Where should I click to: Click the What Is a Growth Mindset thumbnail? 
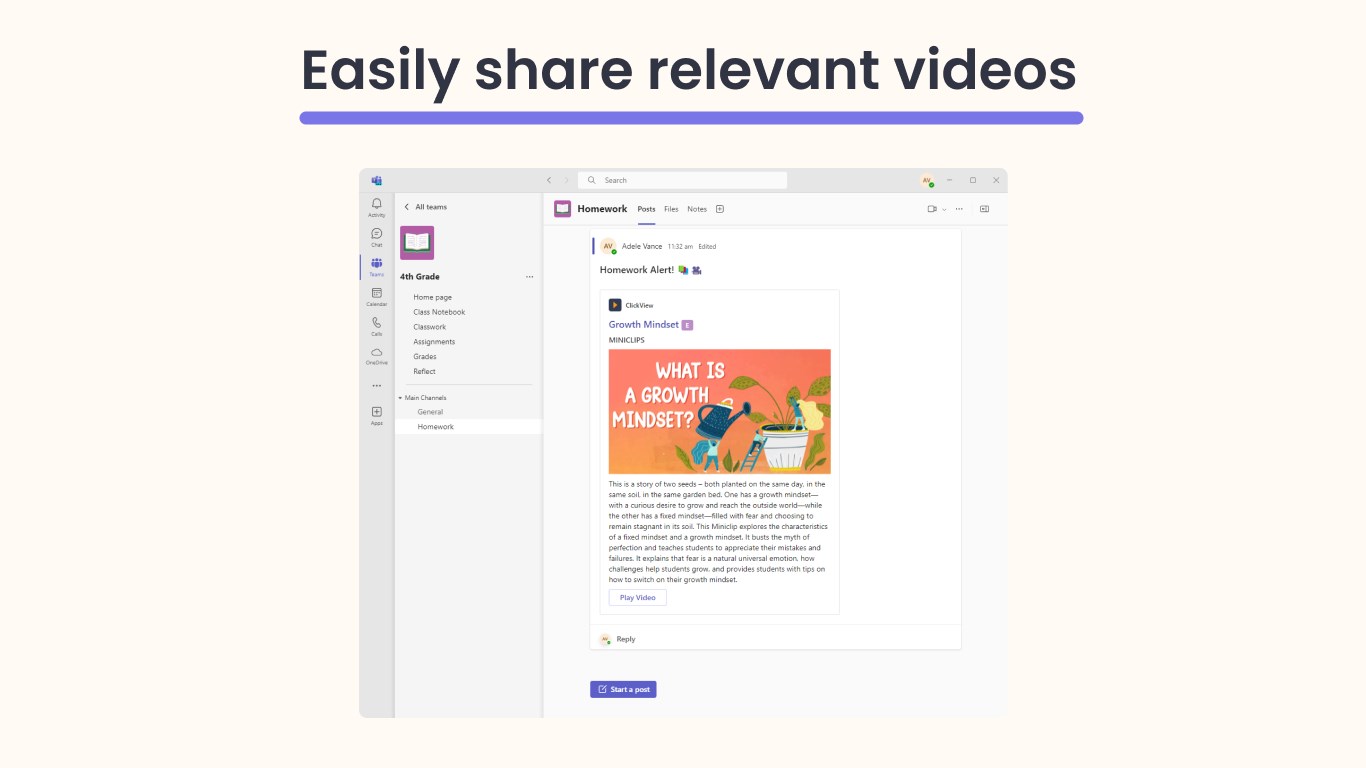point(720,411)
